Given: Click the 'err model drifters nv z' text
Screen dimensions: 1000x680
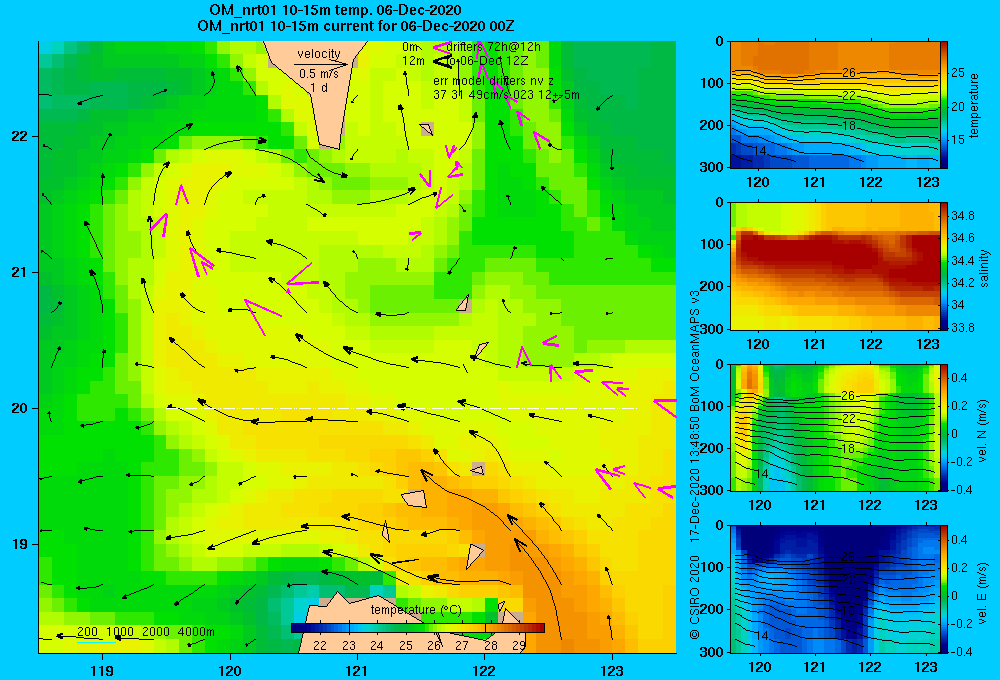Looking at the screenshot, I should point(493,81).
